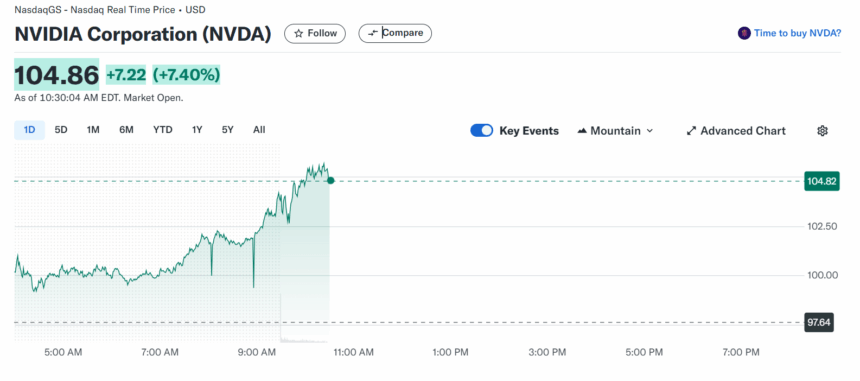Click the As of 10:30:04 AM EDT timestamp
Image resolution: width=860 pixels, height=381 pixels.
click(x=99, y=98)
